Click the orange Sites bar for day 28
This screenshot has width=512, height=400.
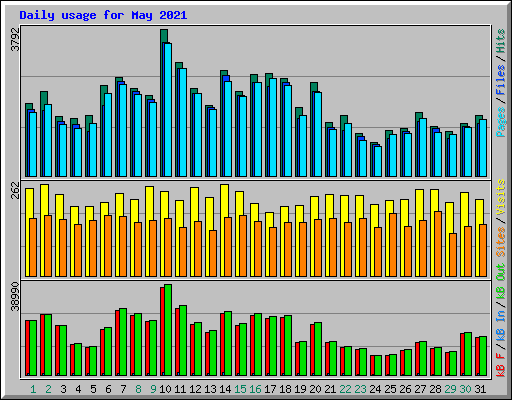pyautogui.click(x=438, y=244)
